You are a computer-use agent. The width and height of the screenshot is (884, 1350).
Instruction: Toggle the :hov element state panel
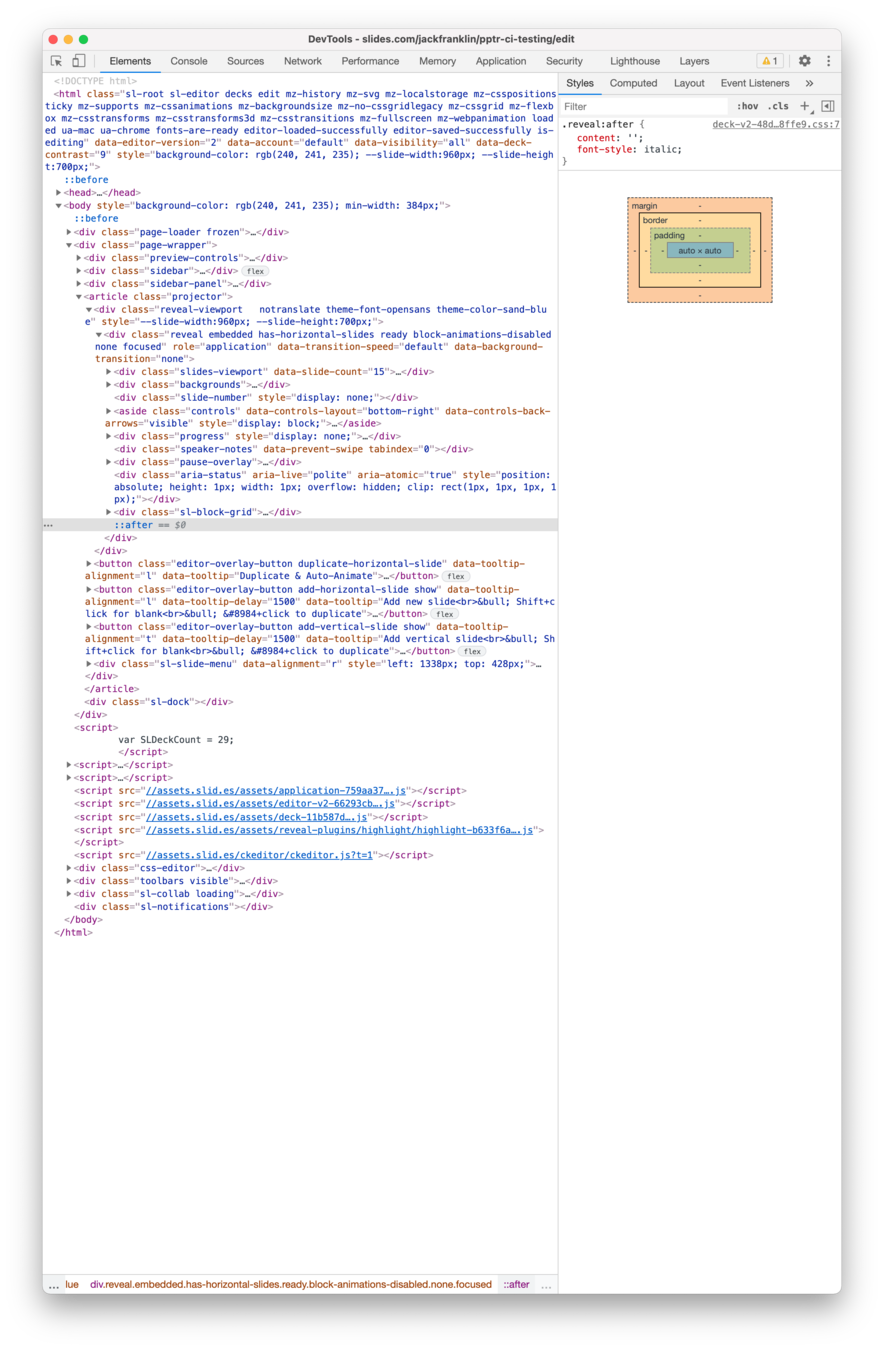tap(747, 106)
